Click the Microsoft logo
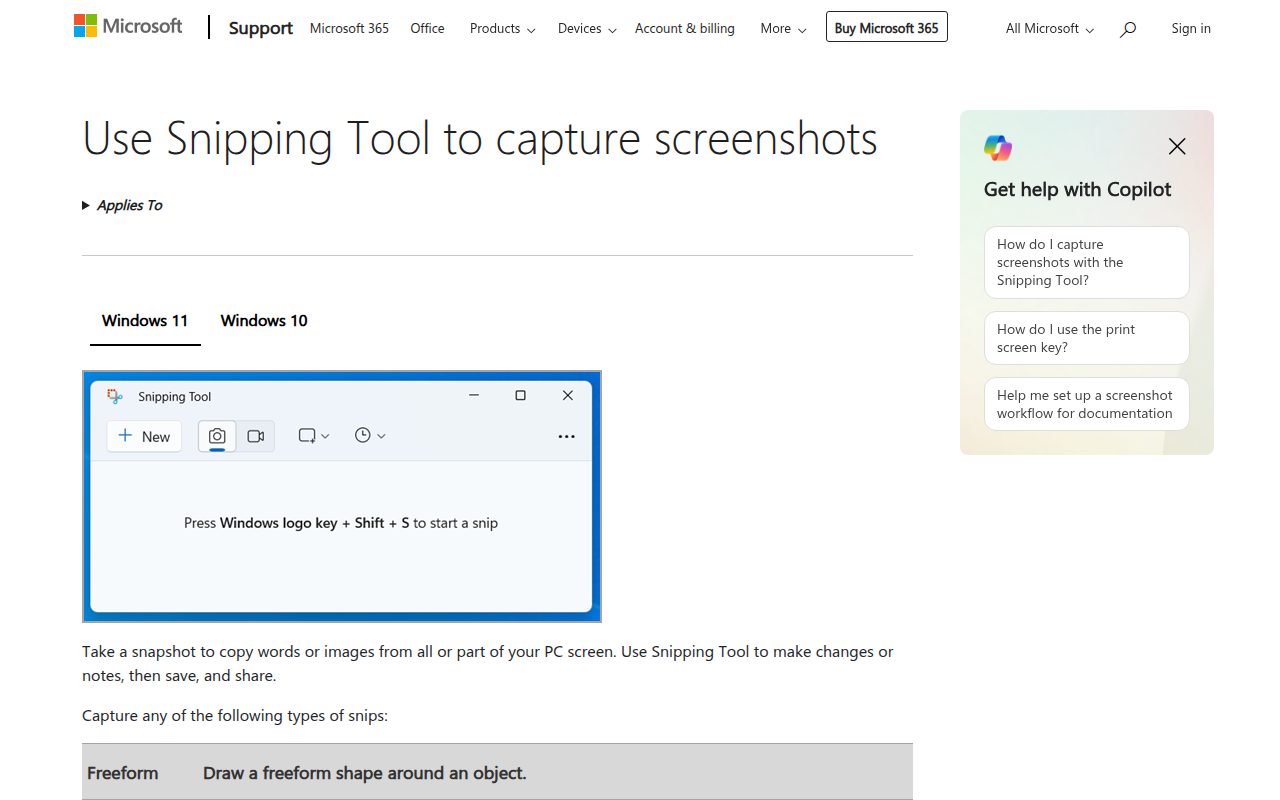This screenshot has height=800, width=1280. click(128, 27)
